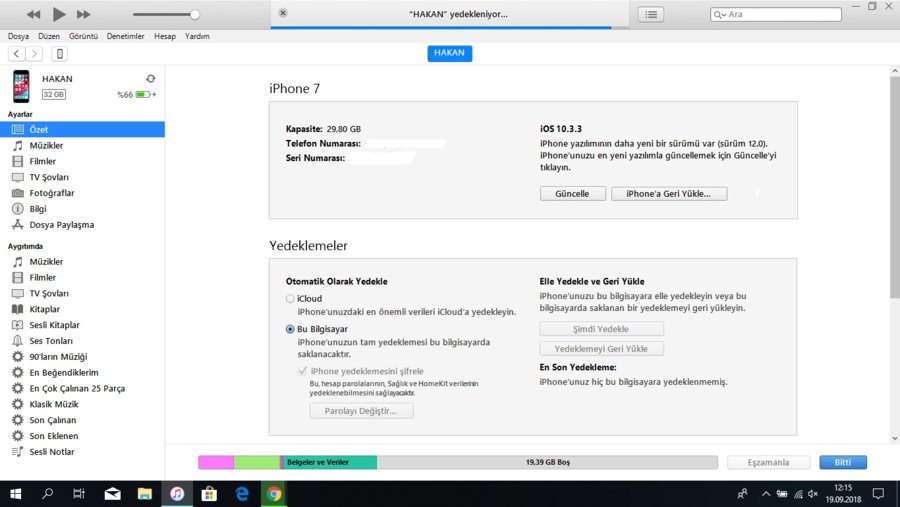Click the Parolayı Değiştir button
This screenshot has height=507, width=900.
[x=361, y=411]
